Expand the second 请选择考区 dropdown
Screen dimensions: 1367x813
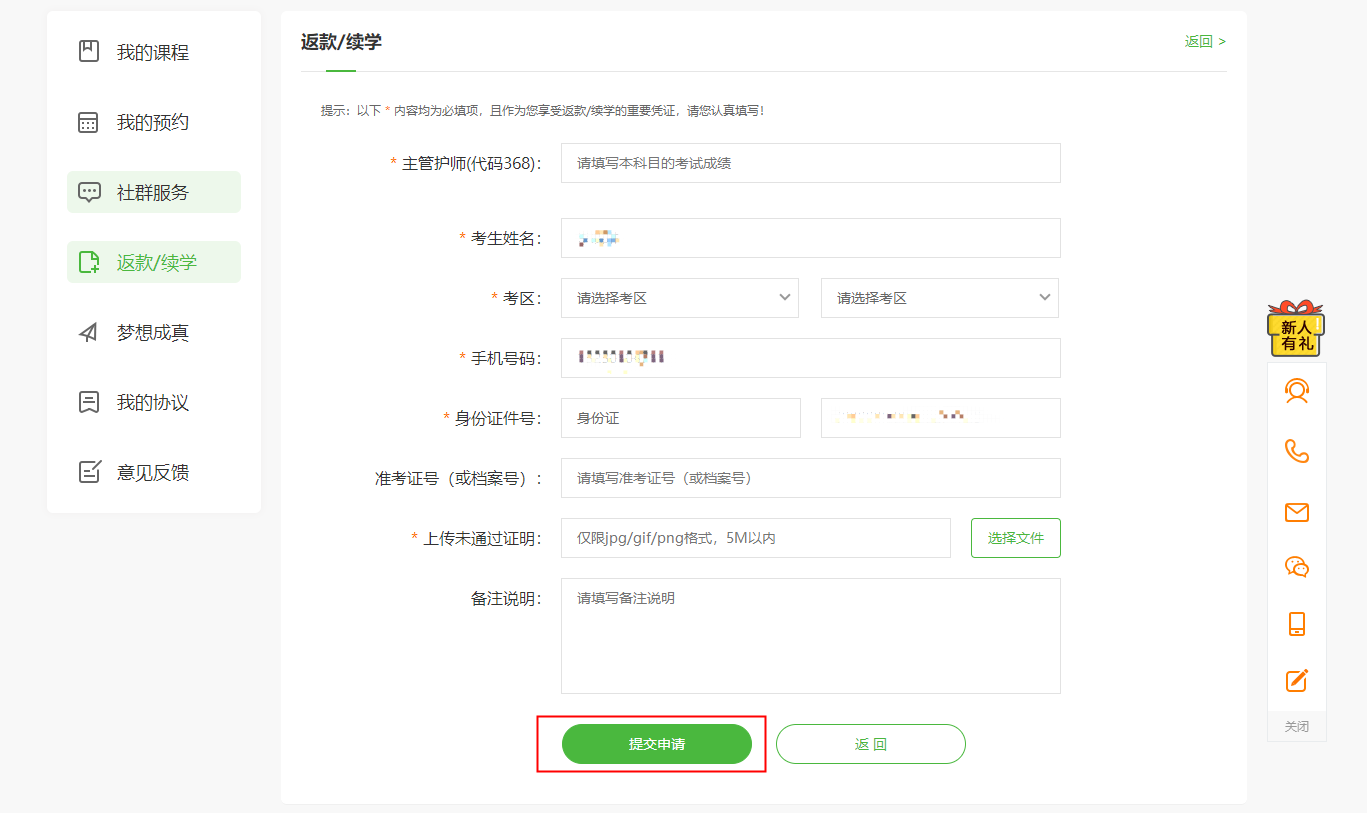click(x=939, y=298)
